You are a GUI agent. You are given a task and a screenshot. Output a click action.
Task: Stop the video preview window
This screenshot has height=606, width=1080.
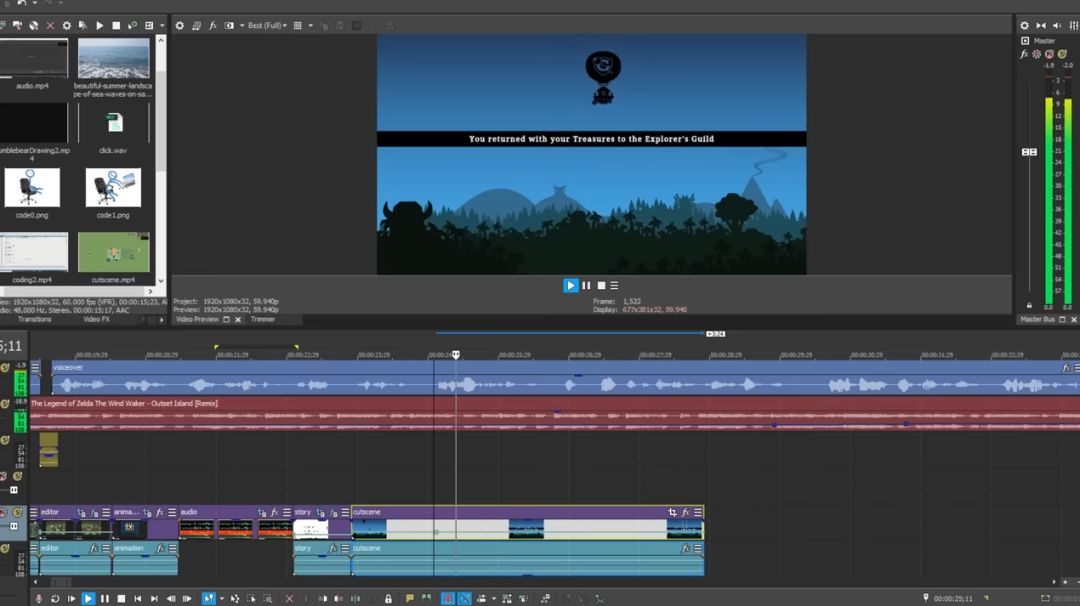point(601,285)
